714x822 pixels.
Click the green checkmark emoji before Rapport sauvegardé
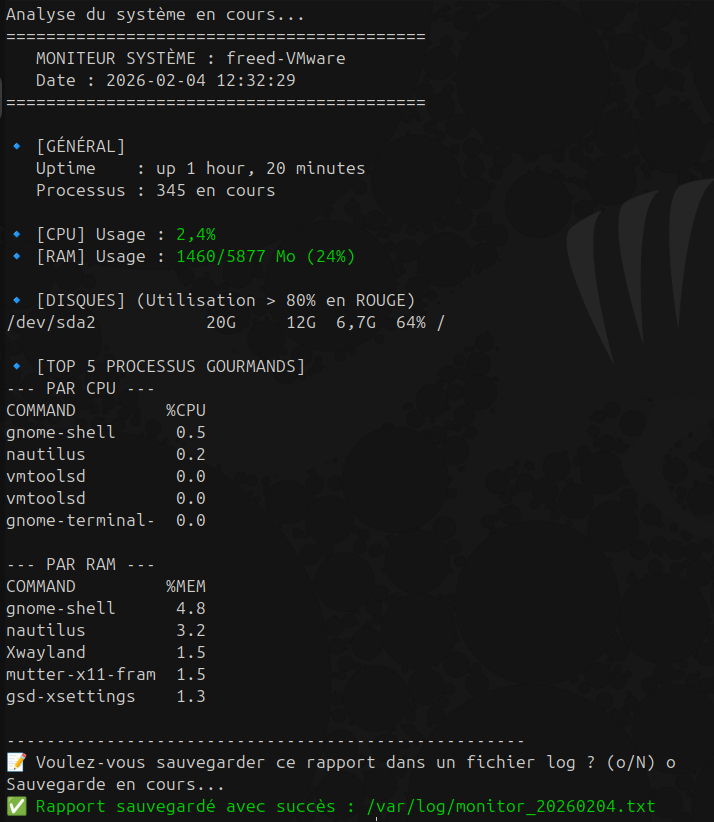pyautogui.click(x=16, y=806)
